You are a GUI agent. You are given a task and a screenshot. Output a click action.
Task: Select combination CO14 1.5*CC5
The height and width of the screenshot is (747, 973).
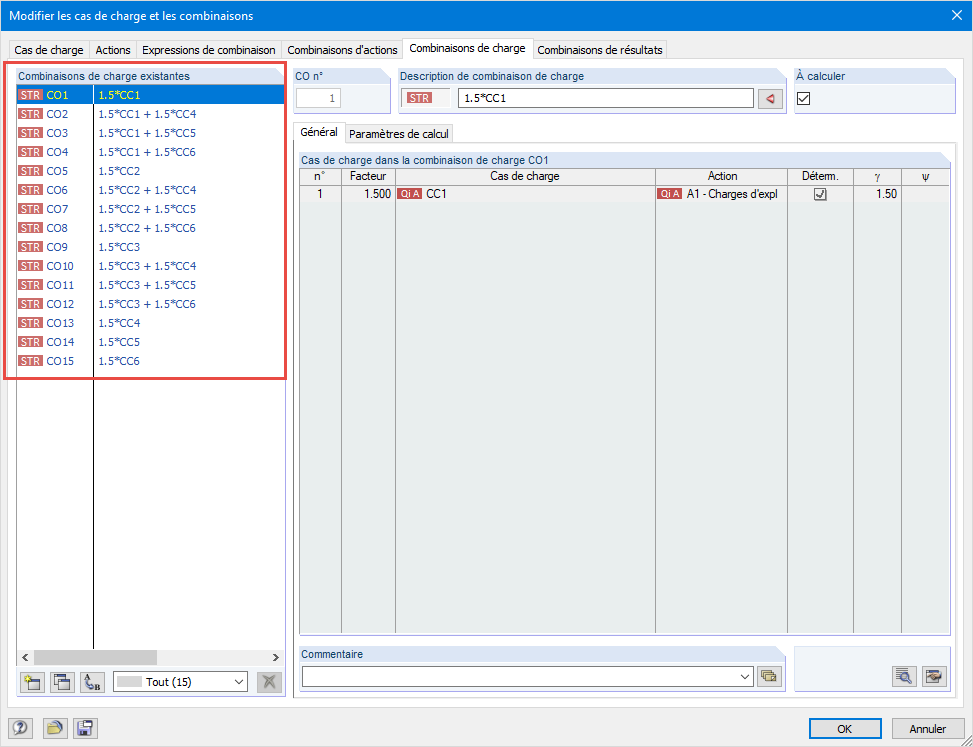(x=151, y=342)
